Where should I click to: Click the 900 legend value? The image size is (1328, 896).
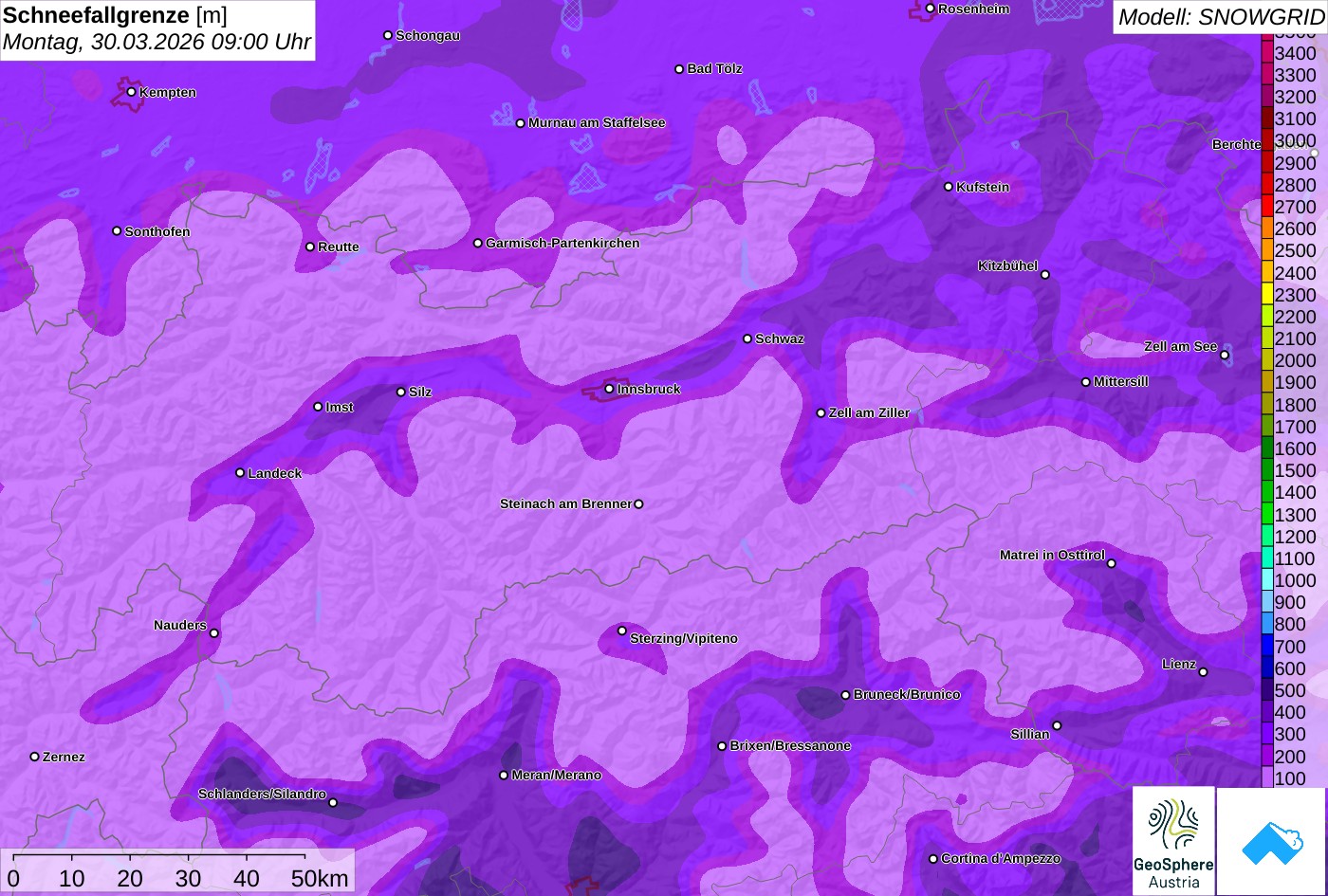tap(1290, 602)
